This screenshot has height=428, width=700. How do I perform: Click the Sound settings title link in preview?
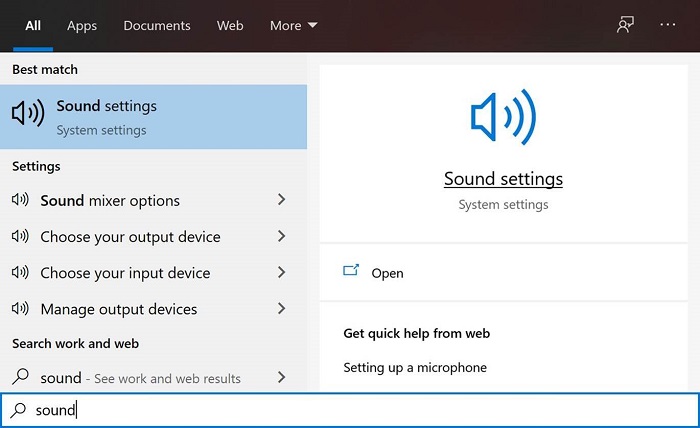point(503,179)
